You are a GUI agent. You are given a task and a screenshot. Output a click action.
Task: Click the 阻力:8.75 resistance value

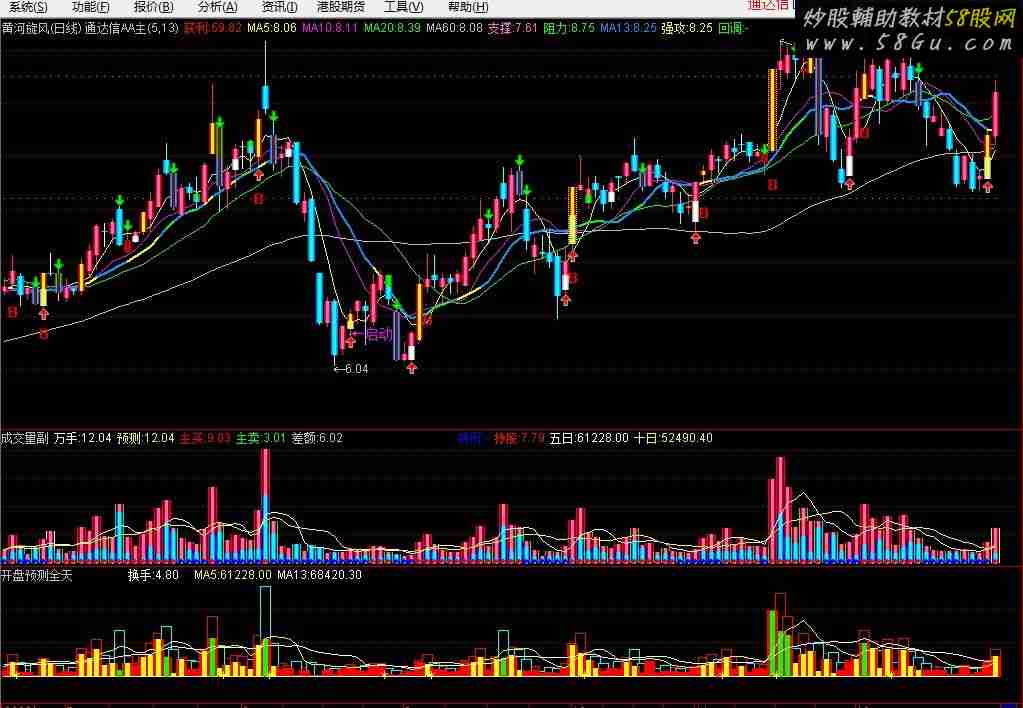[569, 28]
